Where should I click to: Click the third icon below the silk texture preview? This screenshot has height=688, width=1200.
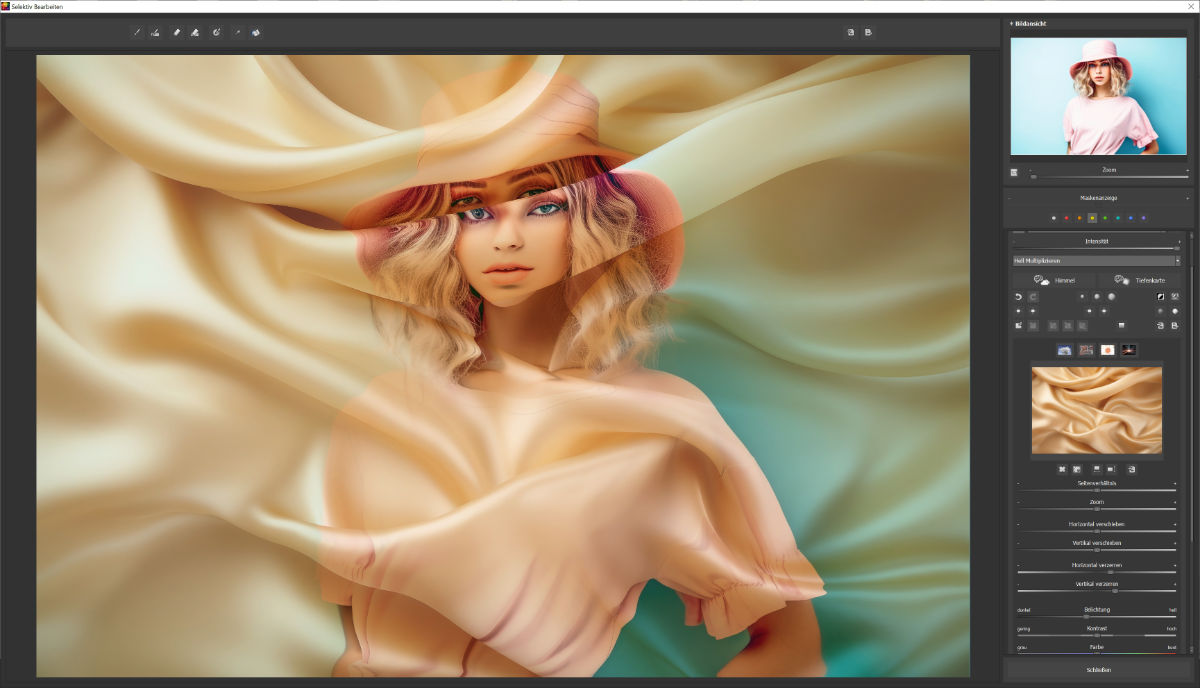coord(1097,468)
